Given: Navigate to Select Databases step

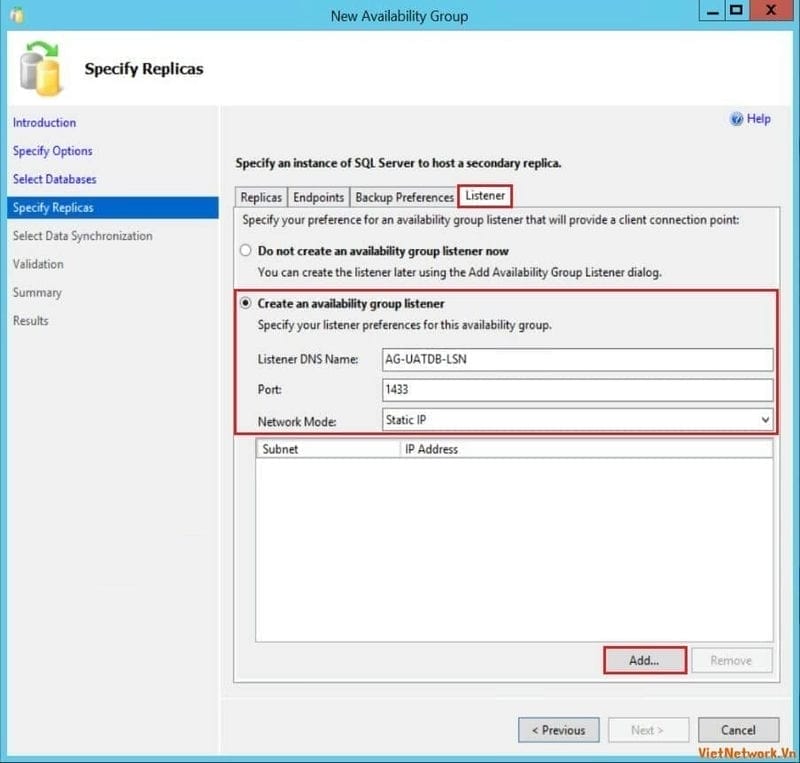Looking at the screenshot, I should [54, 179].
